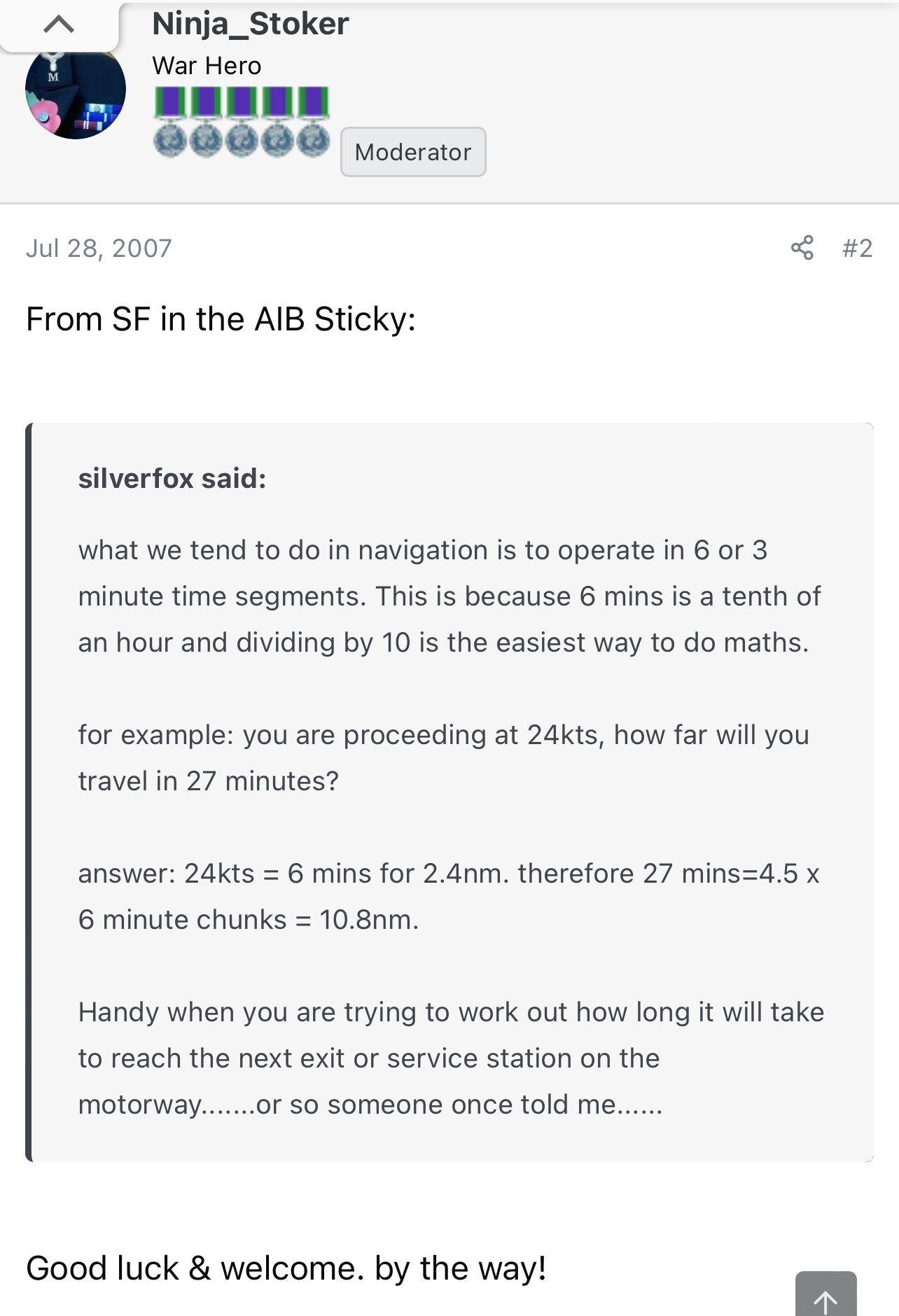Open the #2 post permalink

(x=857, y=248)
